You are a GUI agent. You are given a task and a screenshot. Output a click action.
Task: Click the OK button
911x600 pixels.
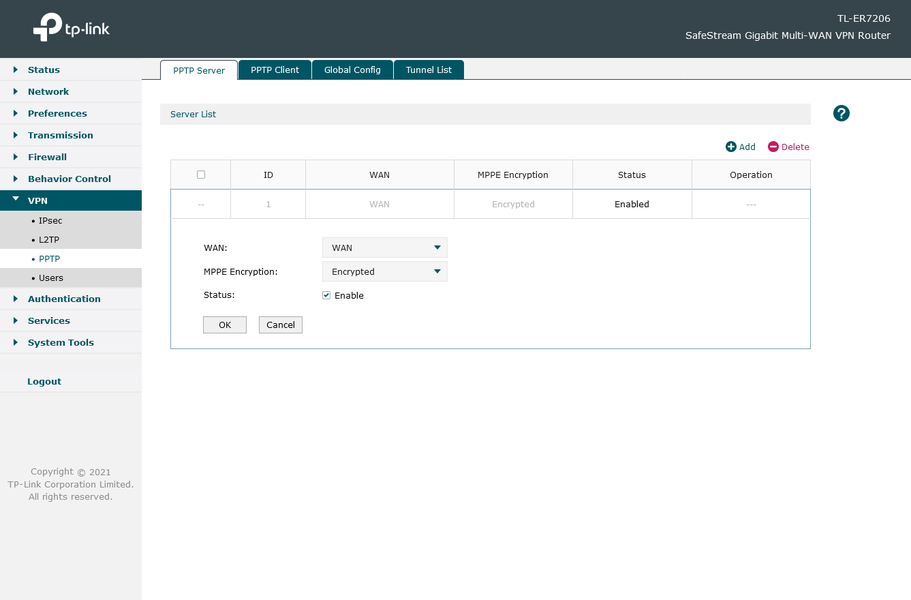pos(225,325)
